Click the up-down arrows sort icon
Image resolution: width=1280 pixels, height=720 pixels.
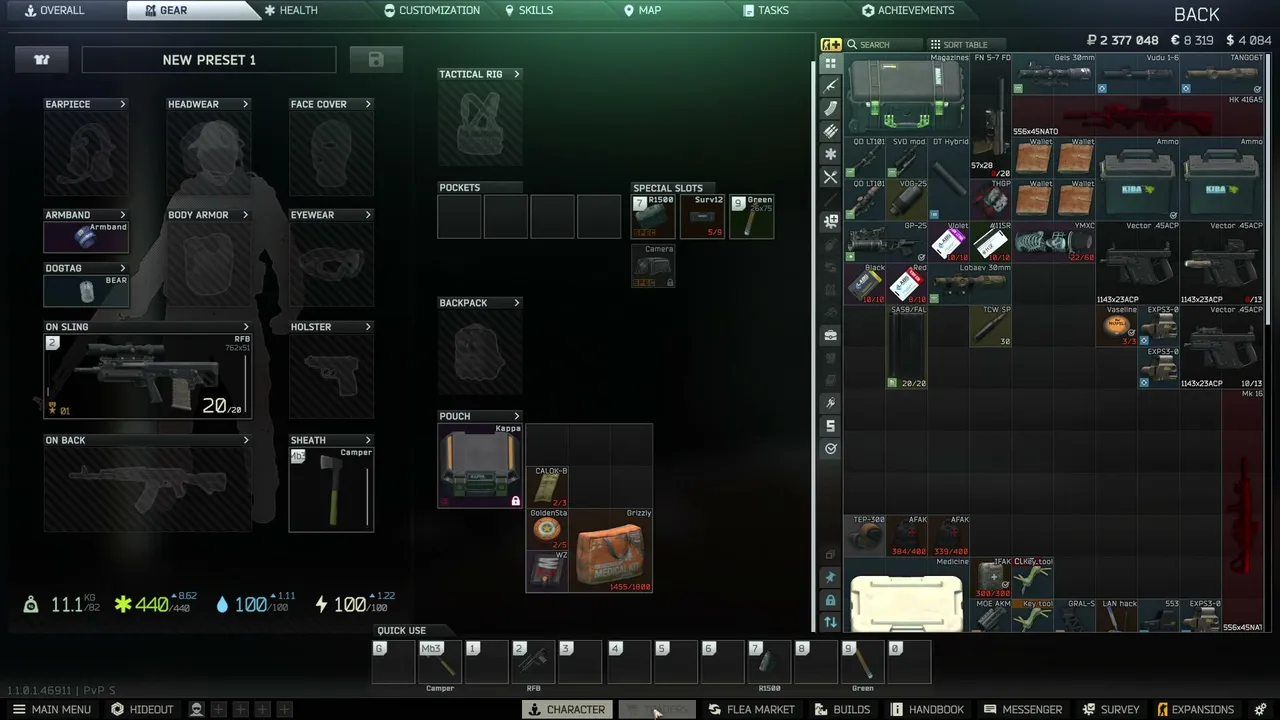coord(830,622)
